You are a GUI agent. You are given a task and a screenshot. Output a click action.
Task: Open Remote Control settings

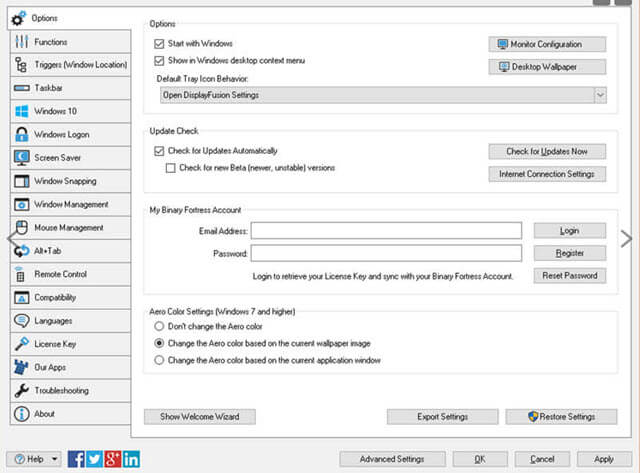pyautogui.click(x=70, y=274)
